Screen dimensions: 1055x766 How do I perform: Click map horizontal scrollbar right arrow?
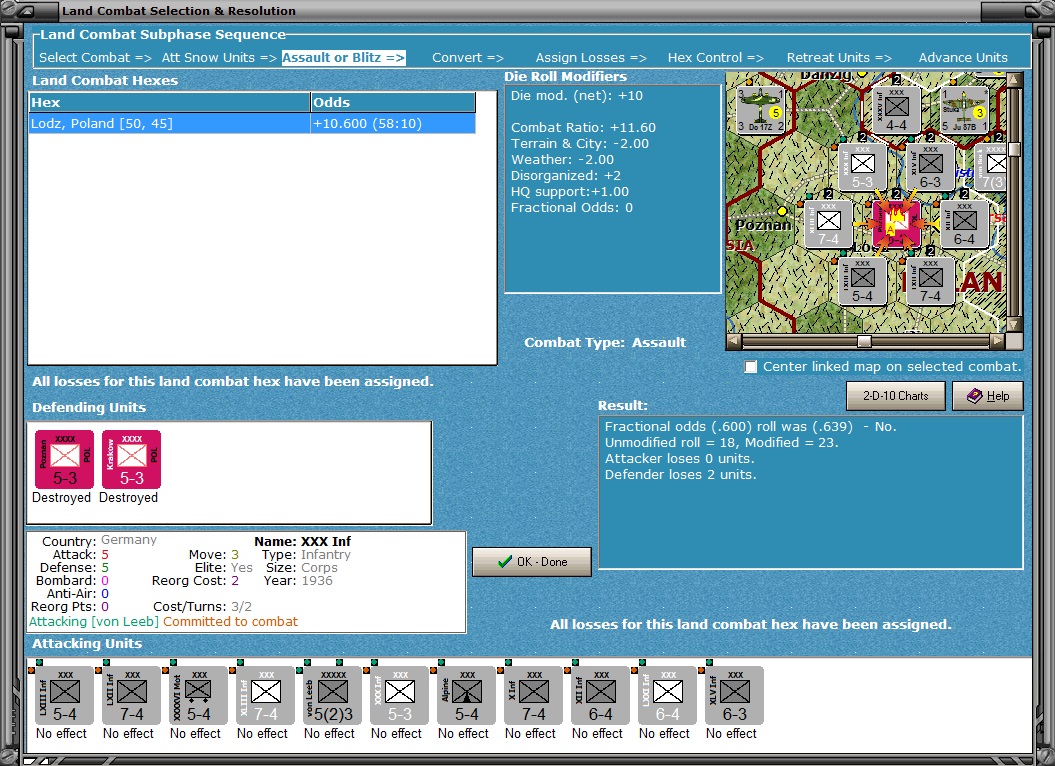tap(998, 341)
